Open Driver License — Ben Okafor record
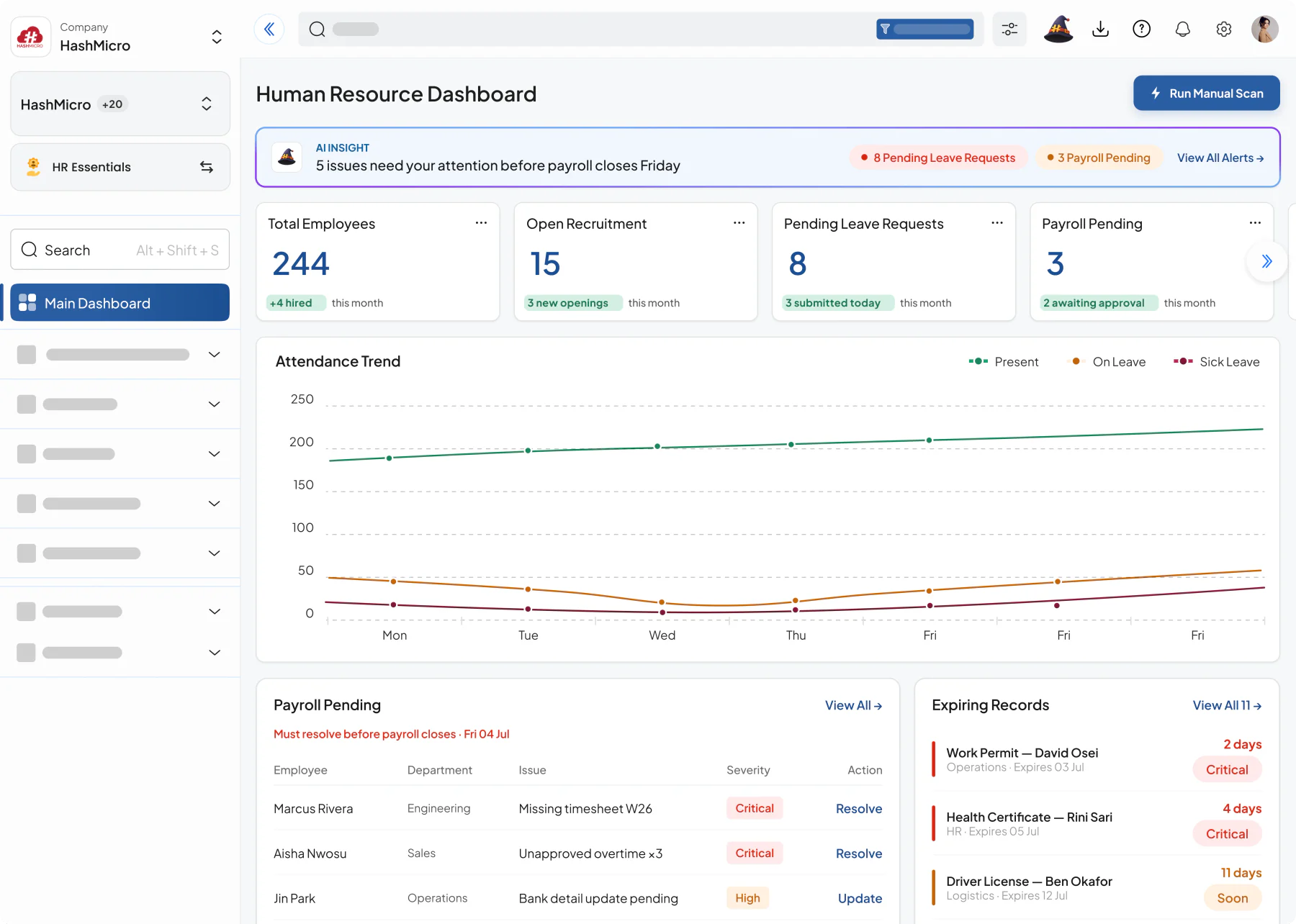The image size is (1296, 924). pos(1097,887)
